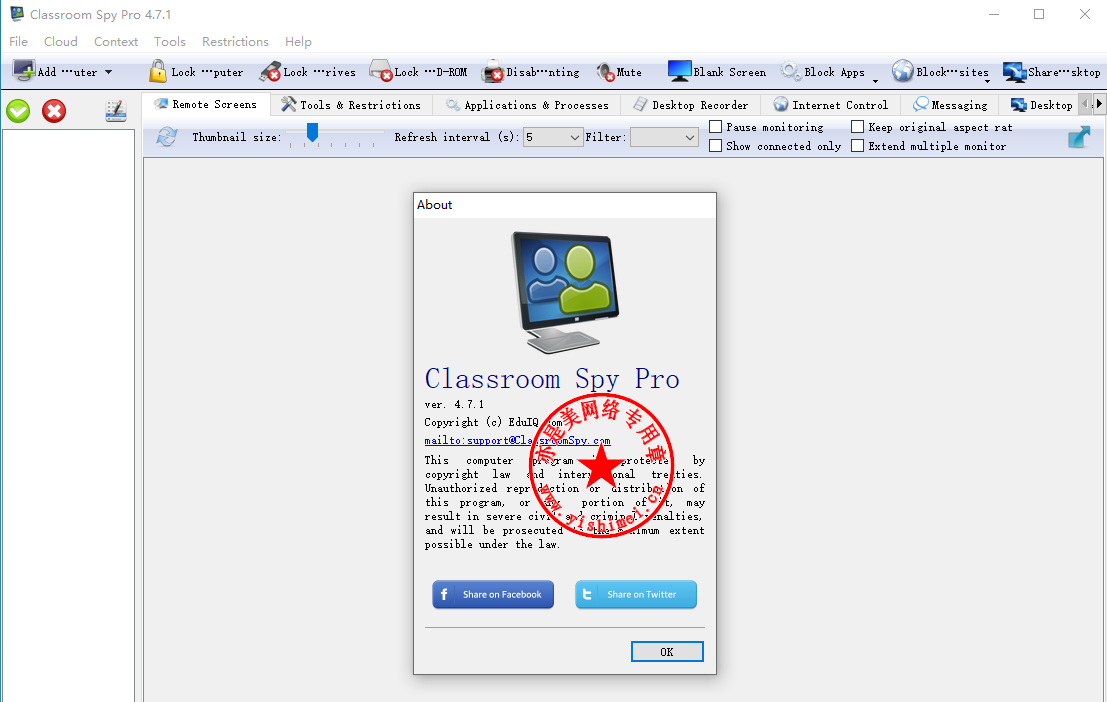Click the pop-out arrow icon at right
This screenshot has width=1107, height=702.
click(1079, 136)
